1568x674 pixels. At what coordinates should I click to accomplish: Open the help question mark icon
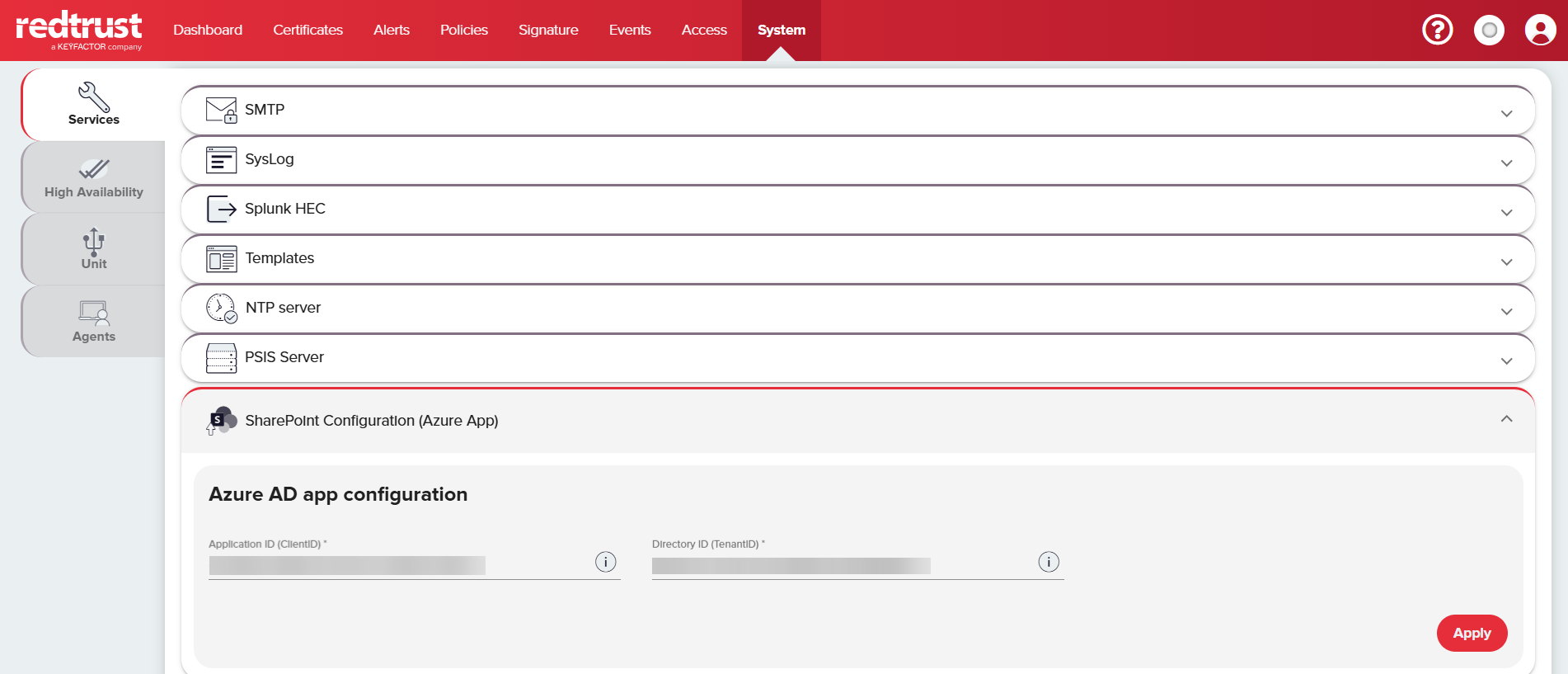(x=1438, y=31)
